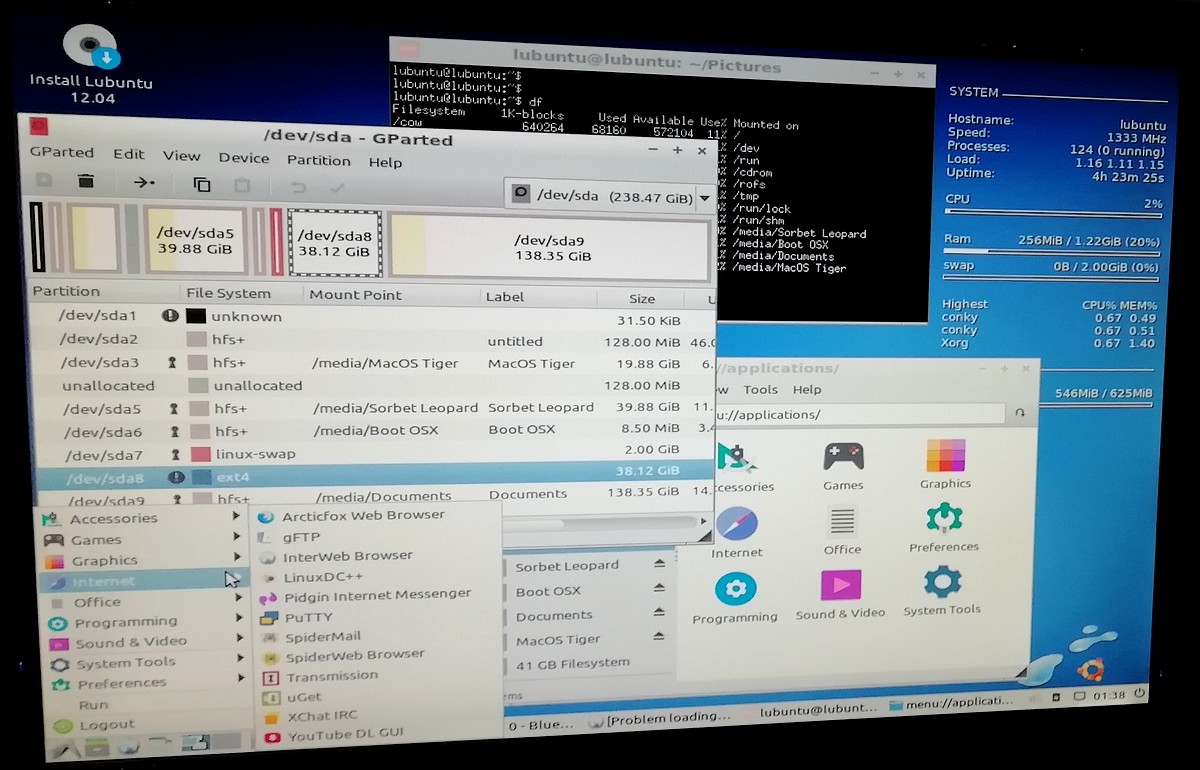Open the Install Lubuntu 12.04 desktop icon

[x=91, y=63]
